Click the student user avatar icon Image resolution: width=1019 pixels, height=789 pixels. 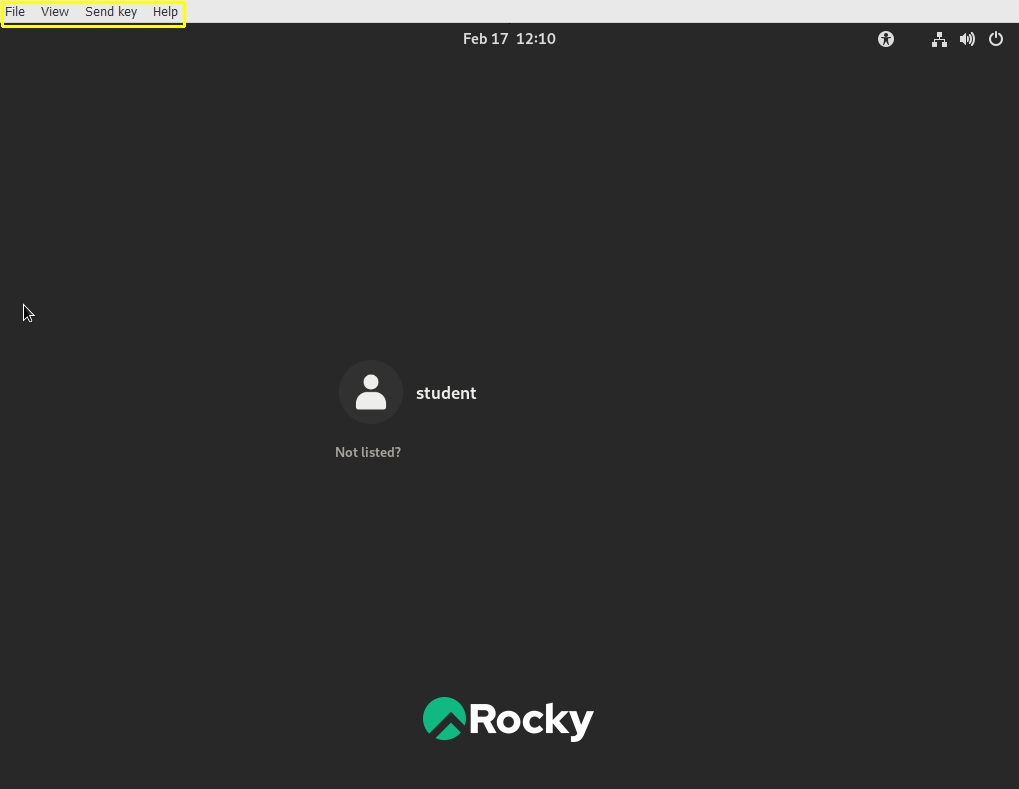point(371,392)
